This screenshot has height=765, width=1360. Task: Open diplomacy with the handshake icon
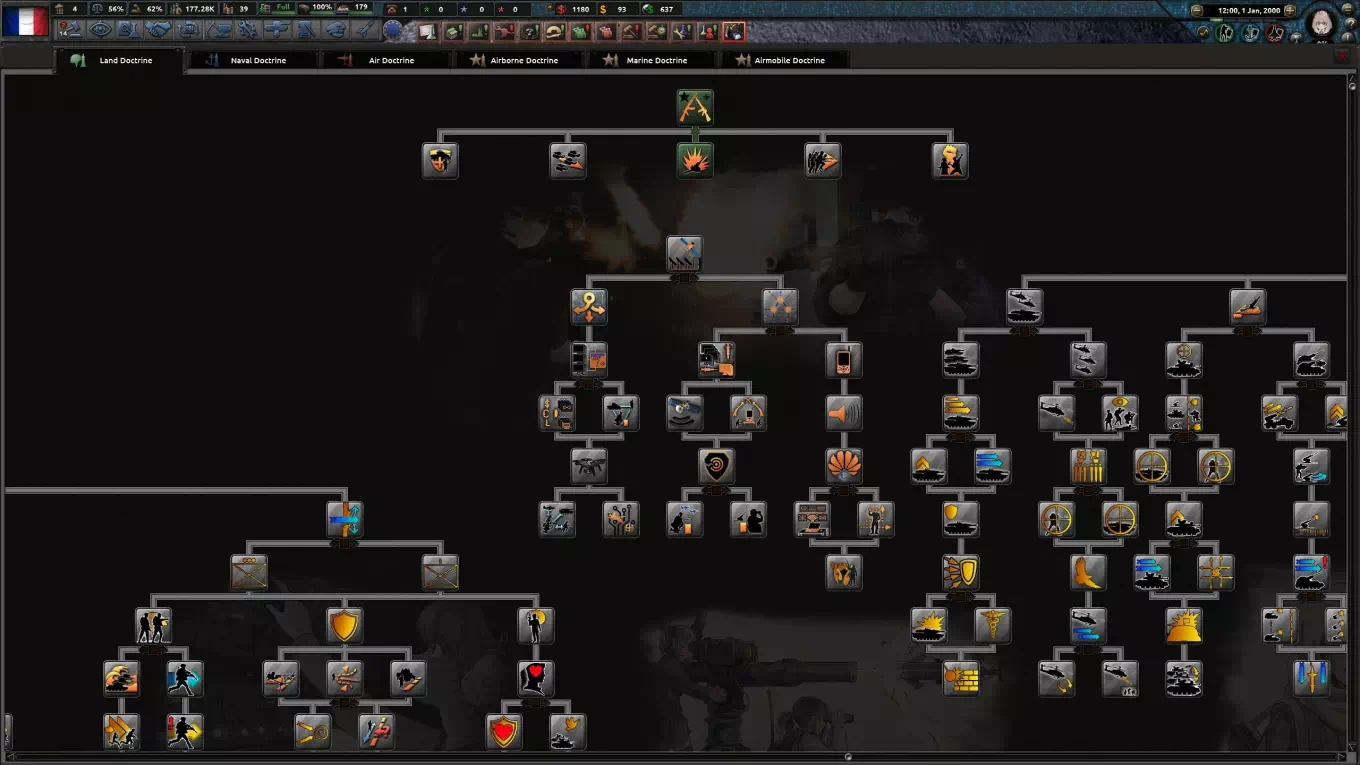(158, 31)
